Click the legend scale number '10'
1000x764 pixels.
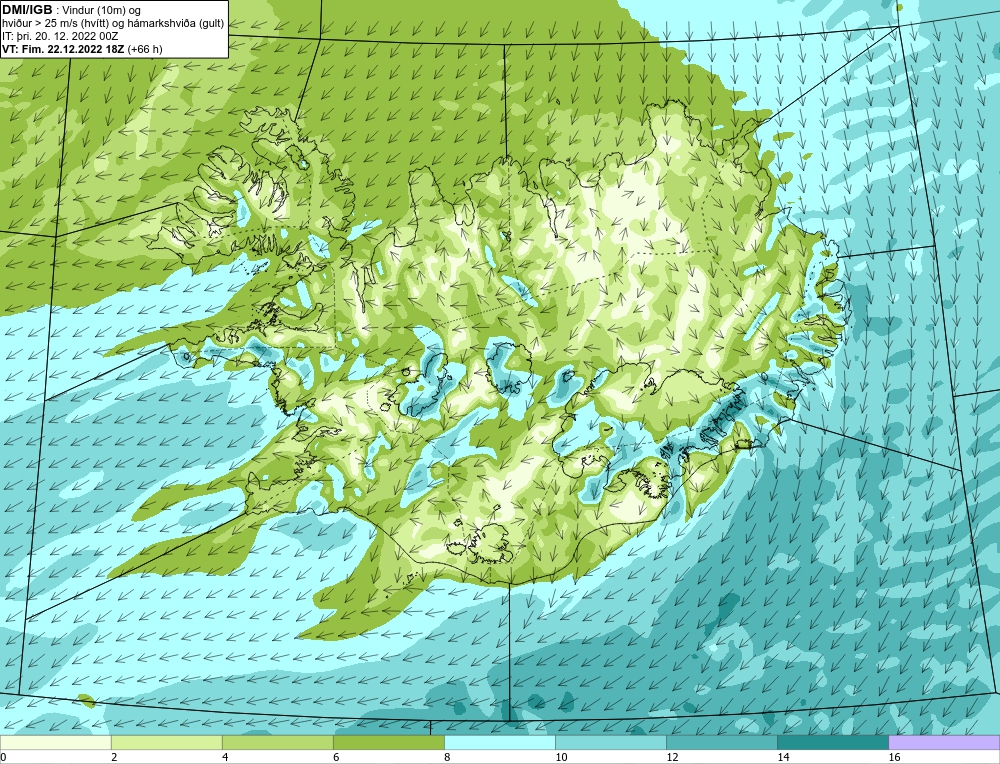point(561,757)
